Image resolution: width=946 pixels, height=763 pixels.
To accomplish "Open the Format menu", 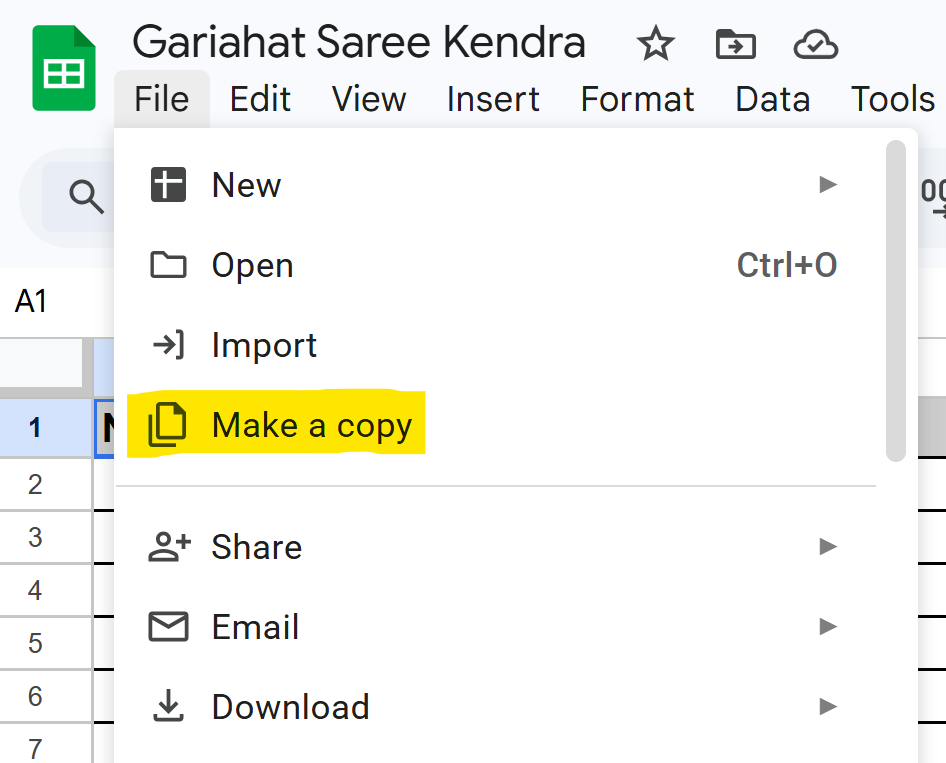I will (x=637, y=99).
